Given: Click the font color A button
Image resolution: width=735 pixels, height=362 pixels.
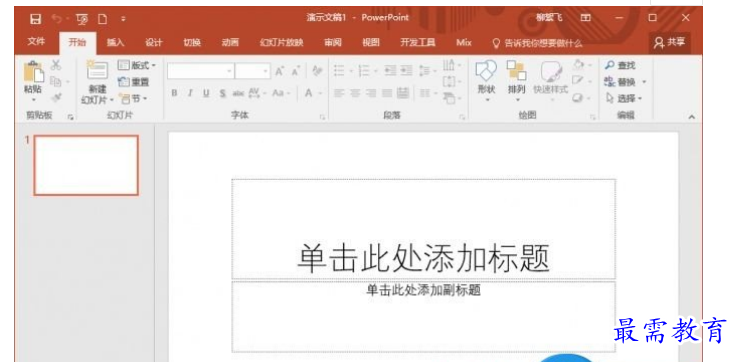Looking at the screenshot, I should pos(308,93).
